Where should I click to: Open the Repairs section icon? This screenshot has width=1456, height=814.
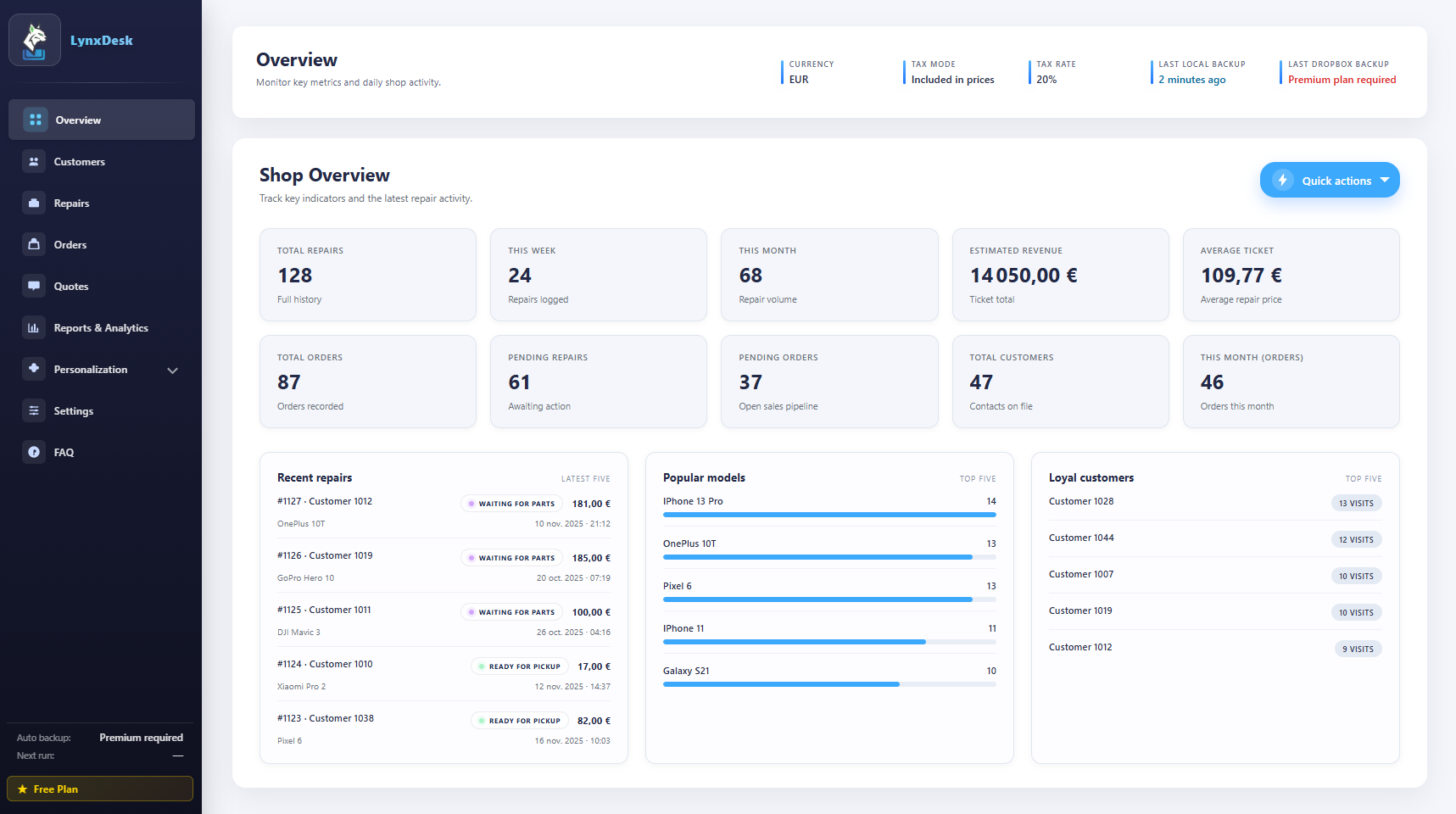tap(34, 203)
